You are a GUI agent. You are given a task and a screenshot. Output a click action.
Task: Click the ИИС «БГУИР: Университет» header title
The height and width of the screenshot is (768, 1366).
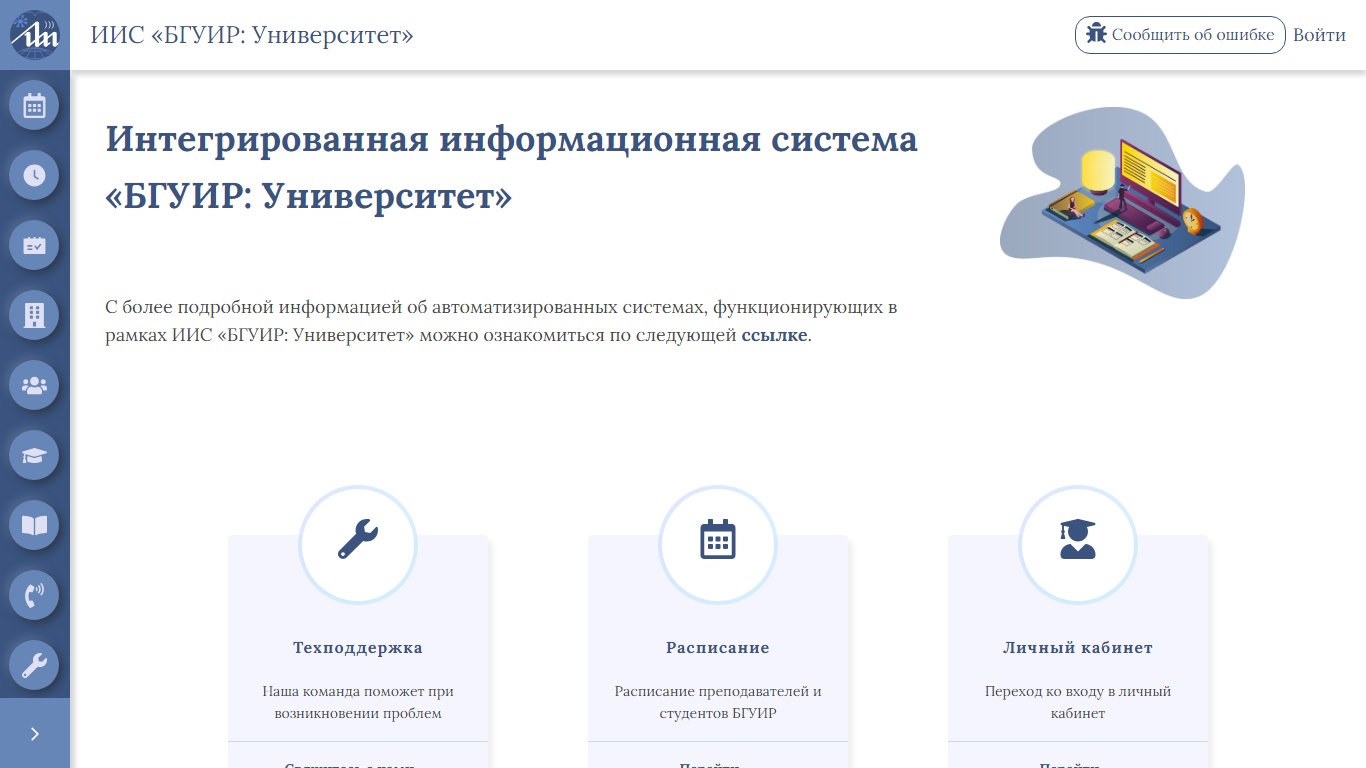pyautogui.click(x=252, y=35)
